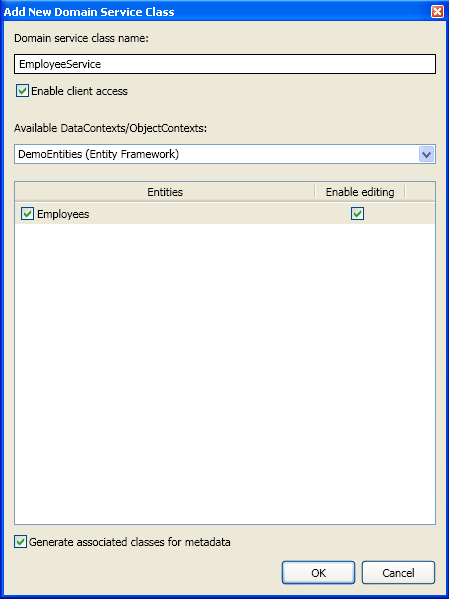
Task: Click the domain service class name field
Action: [x=225, y=64]
